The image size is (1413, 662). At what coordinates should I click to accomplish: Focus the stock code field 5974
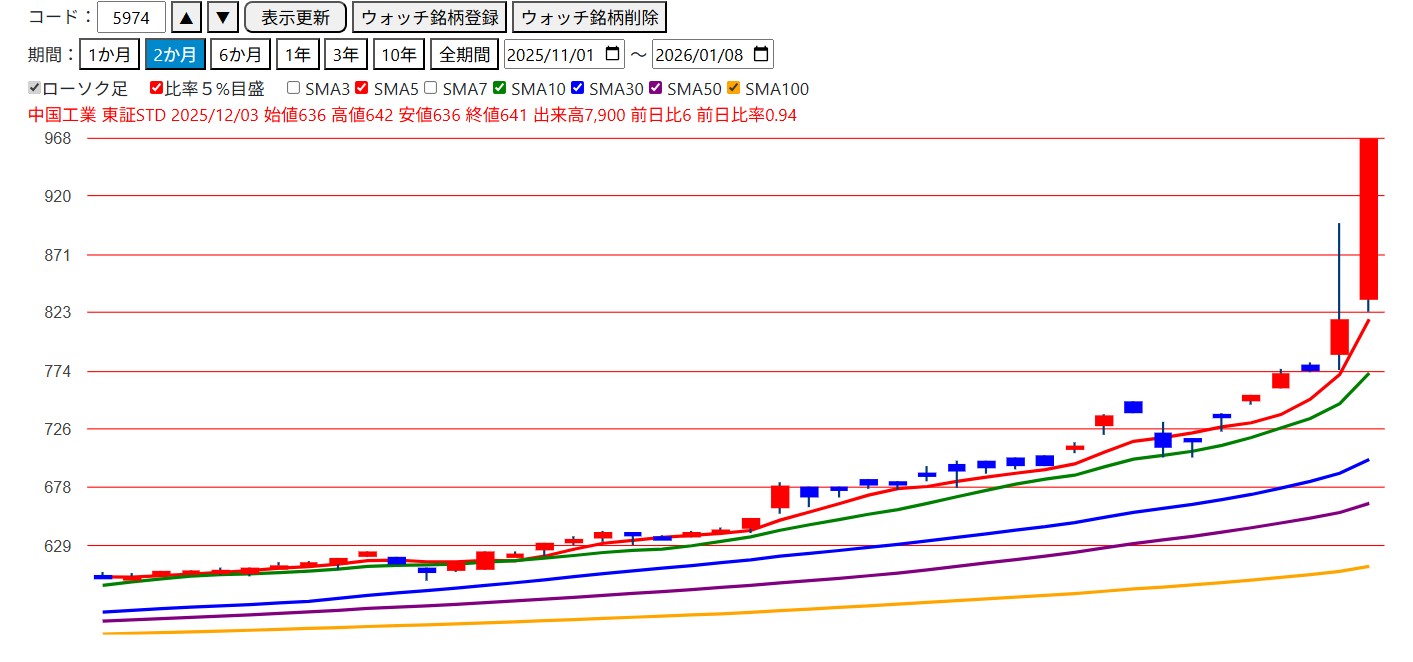click(x=131, y=17)
